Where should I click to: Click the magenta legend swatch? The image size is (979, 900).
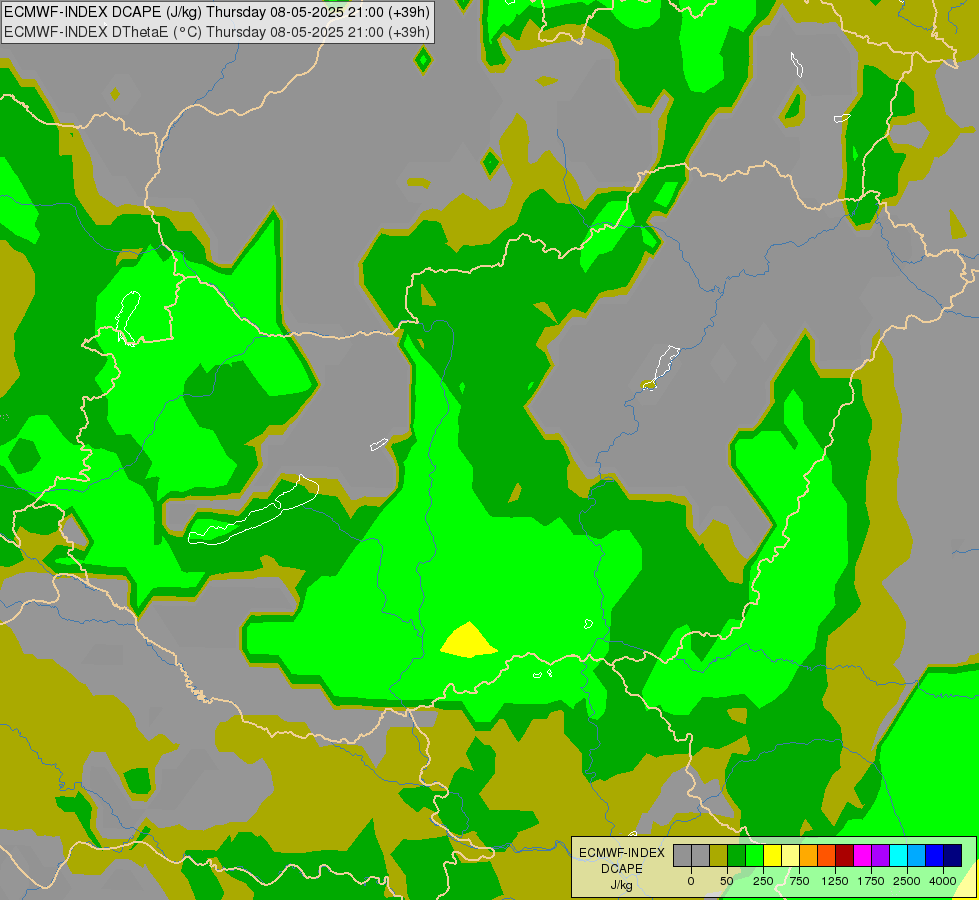tap(862, 855)
